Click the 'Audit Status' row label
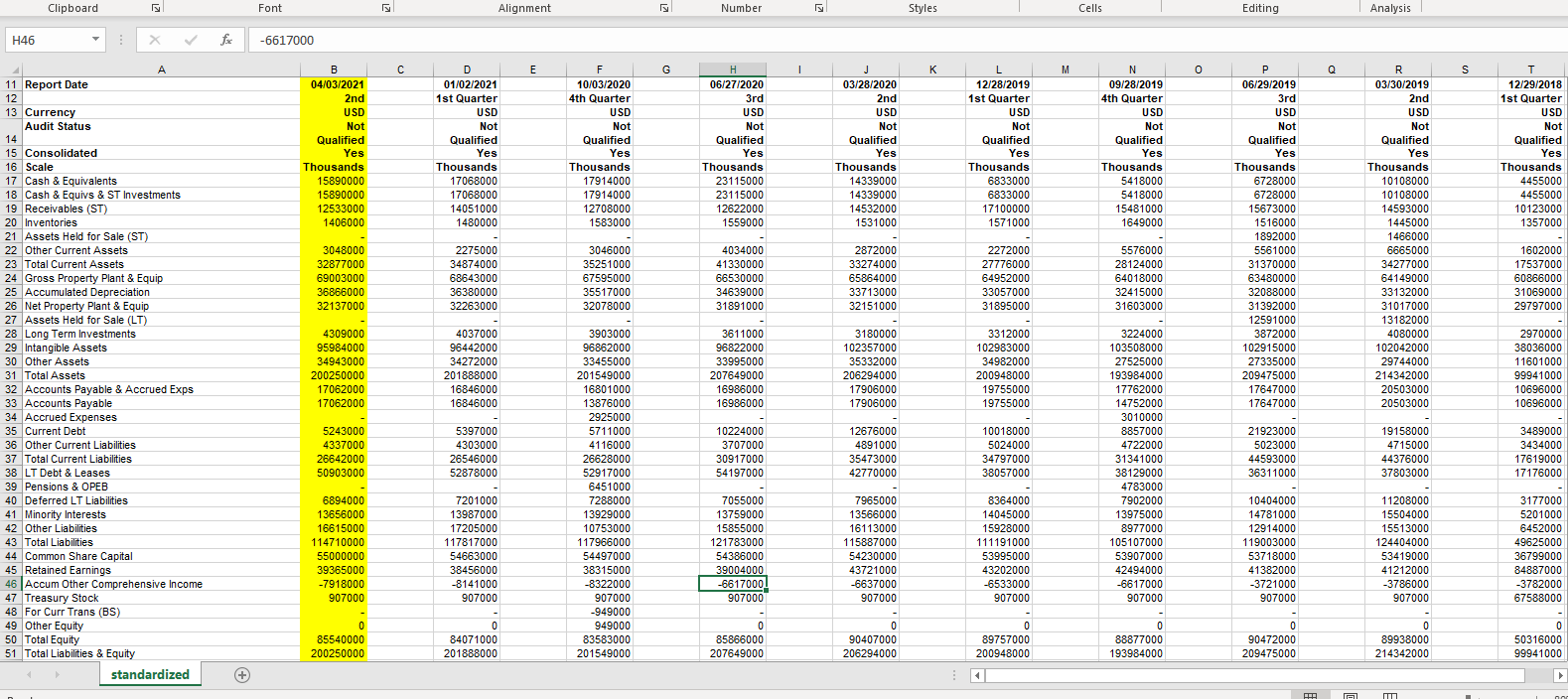This screenshot has width=1568, height=699. (58, 126)
